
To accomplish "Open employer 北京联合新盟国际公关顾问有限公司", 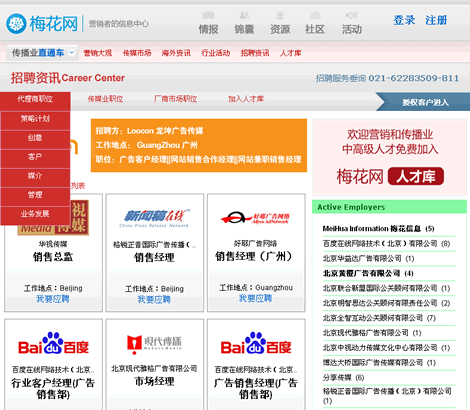I will (x=386, y=288).
